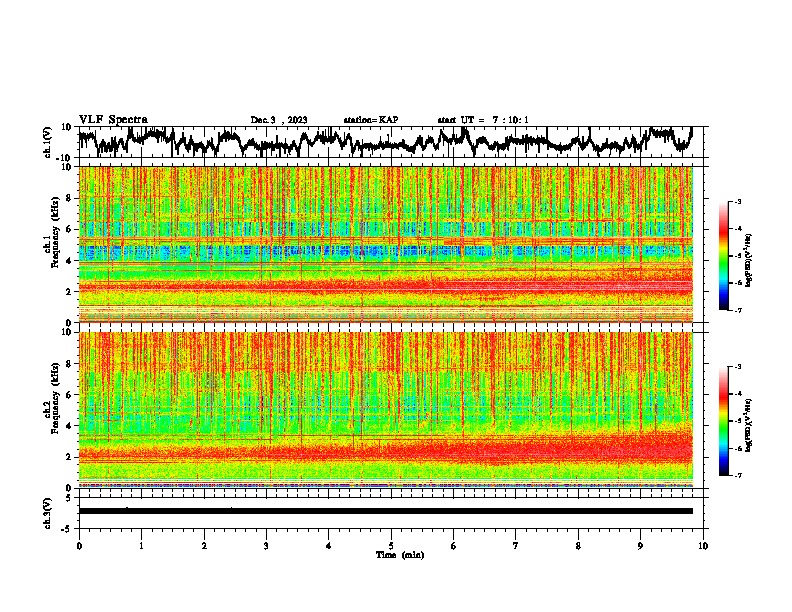Screen dimensions: 792x612
Task: Click the "station=KAP" header label
Action: click(x=371, y=120)
